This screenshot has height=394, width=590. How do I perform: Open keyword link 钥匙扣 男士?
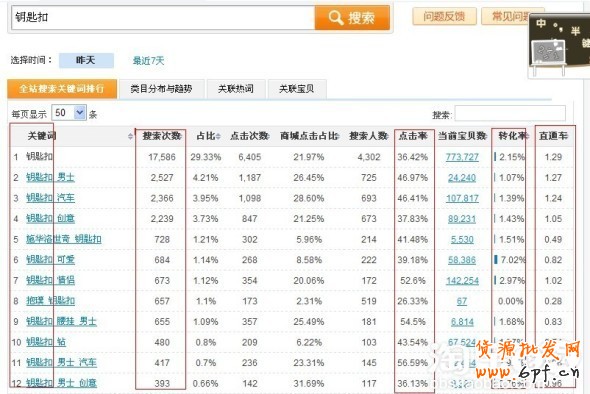tap(50, 177)
